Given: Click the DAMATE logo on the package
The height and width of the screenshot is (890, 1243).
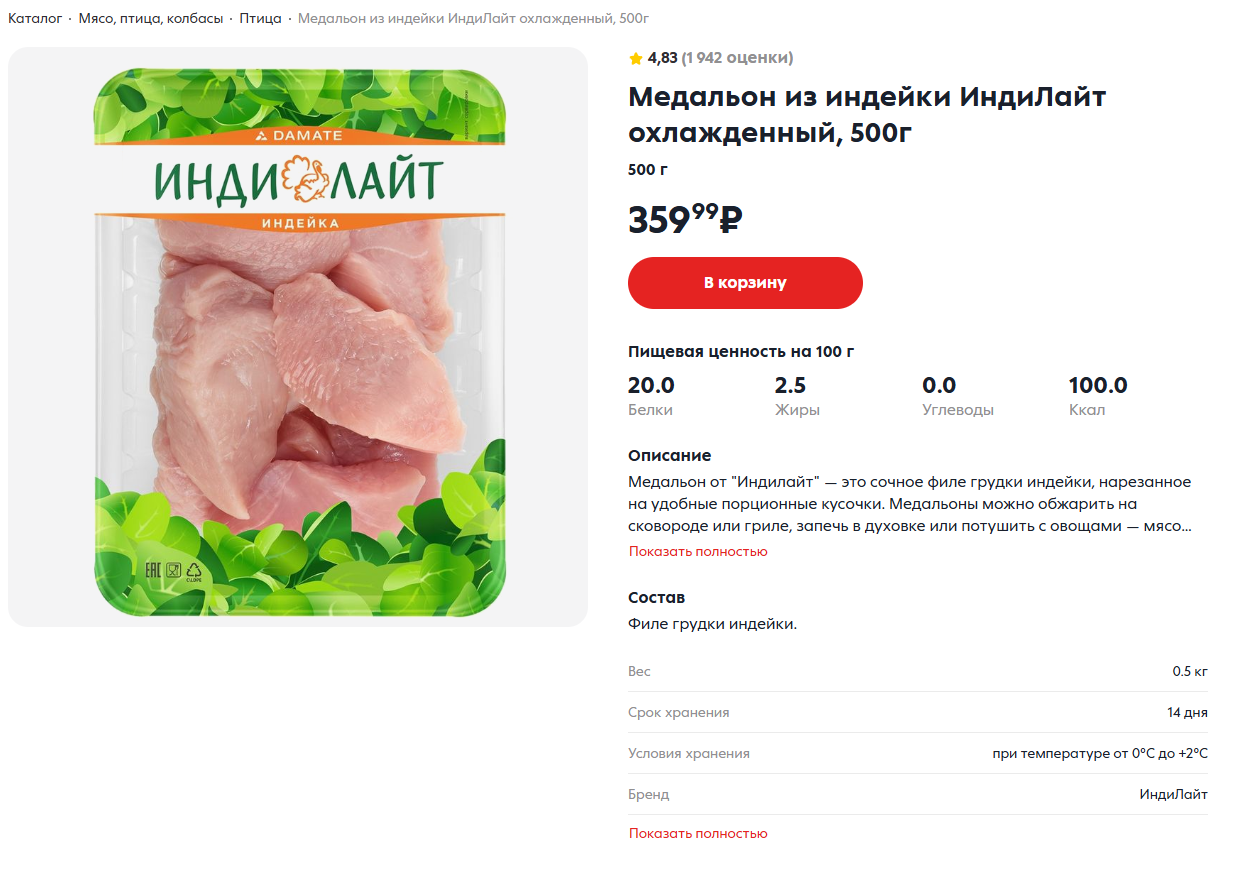Looking at the screenshot, I should point(298,135).
